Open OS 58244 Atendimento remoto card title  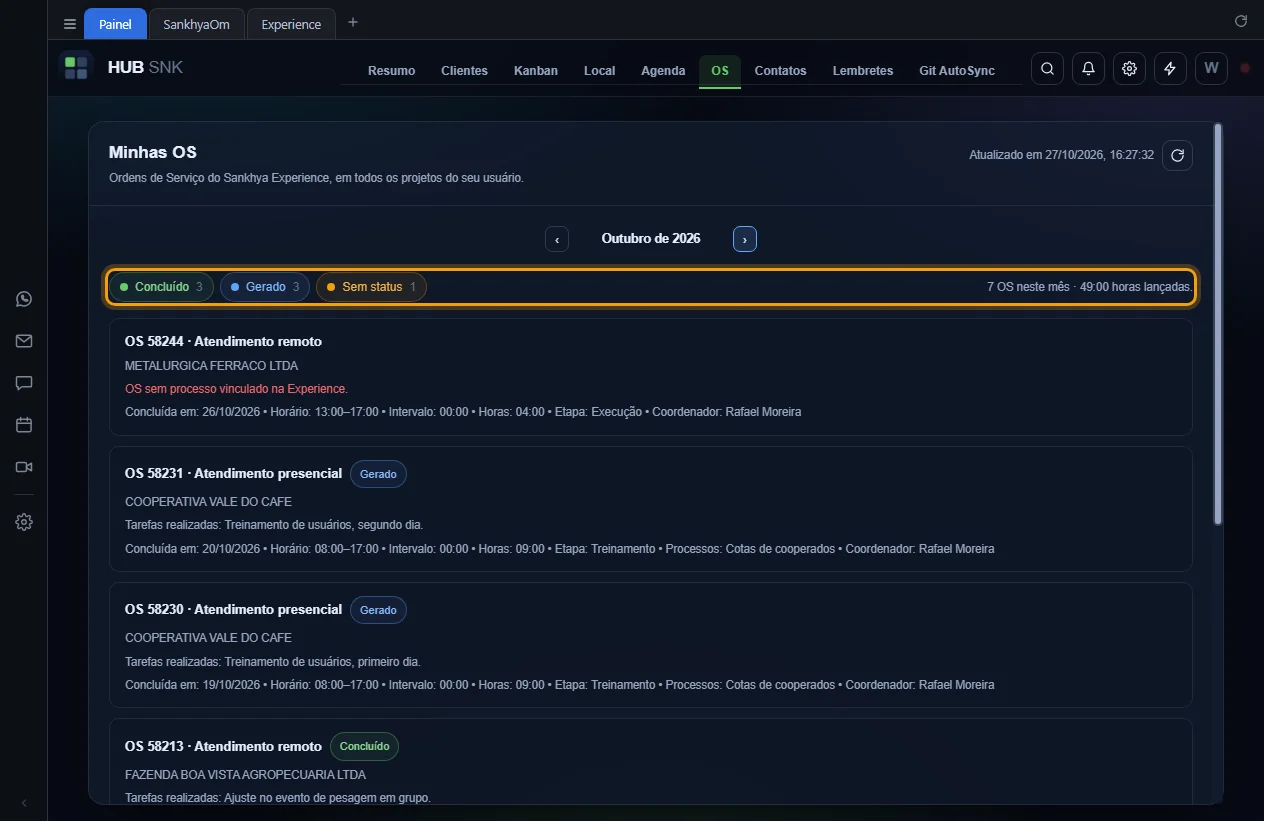point(223,341)
